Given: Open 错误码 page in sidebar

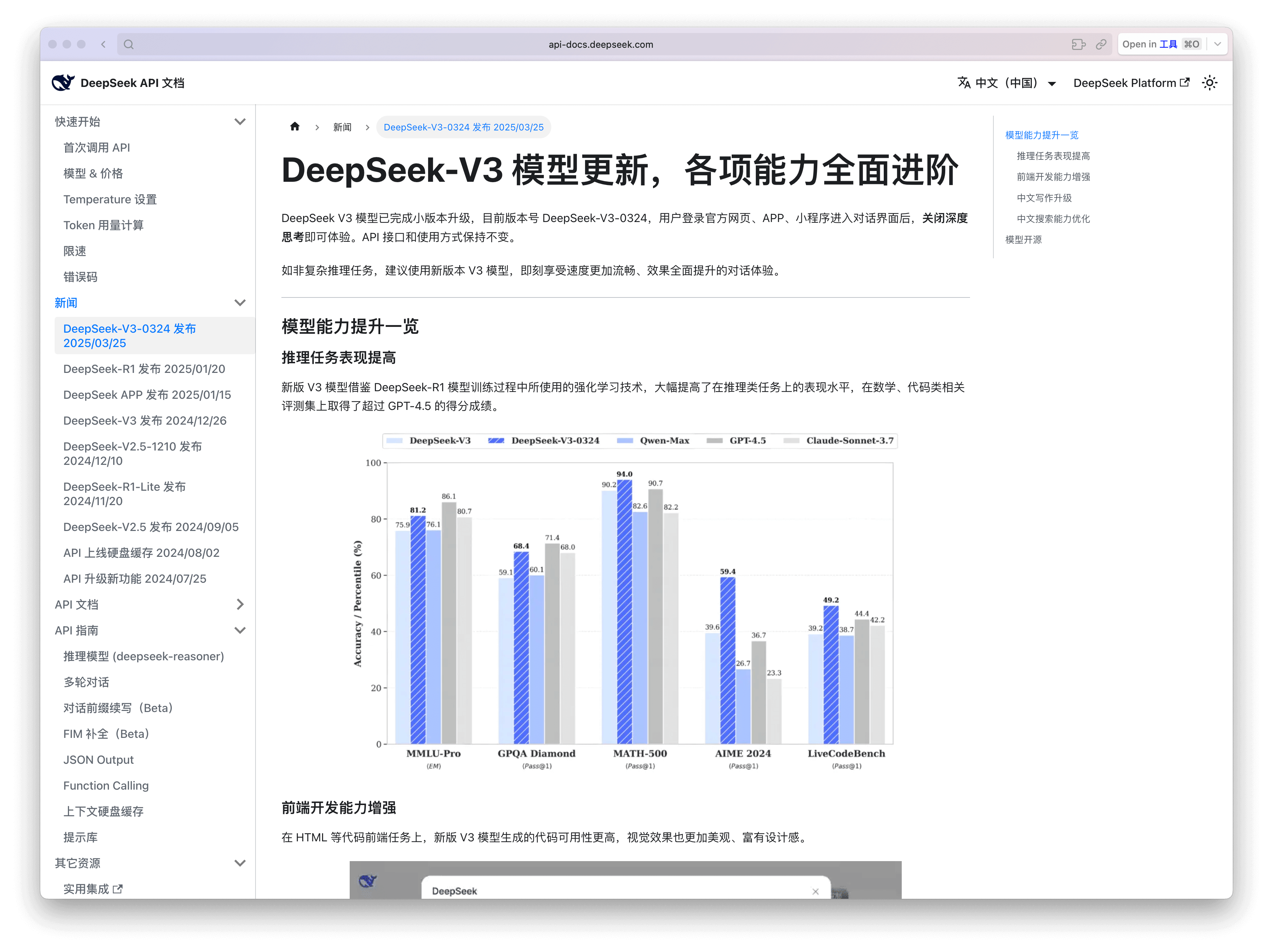Looking at the screenshot, I should click(80, 277).
